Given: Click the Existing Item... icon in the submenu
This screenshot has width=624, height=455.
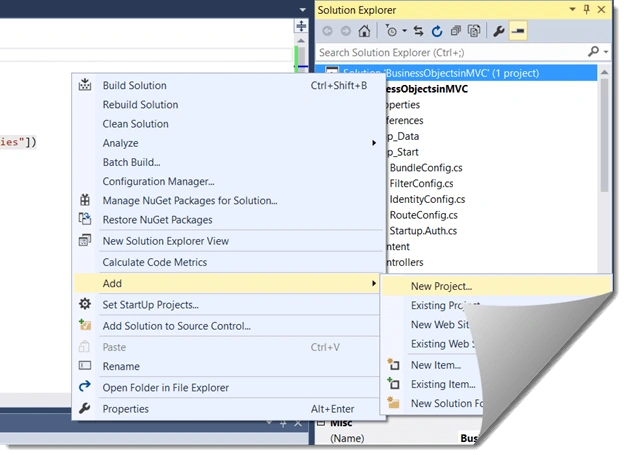Looking at the screenshot, I should pyautogui.click(x=393, y=383).
